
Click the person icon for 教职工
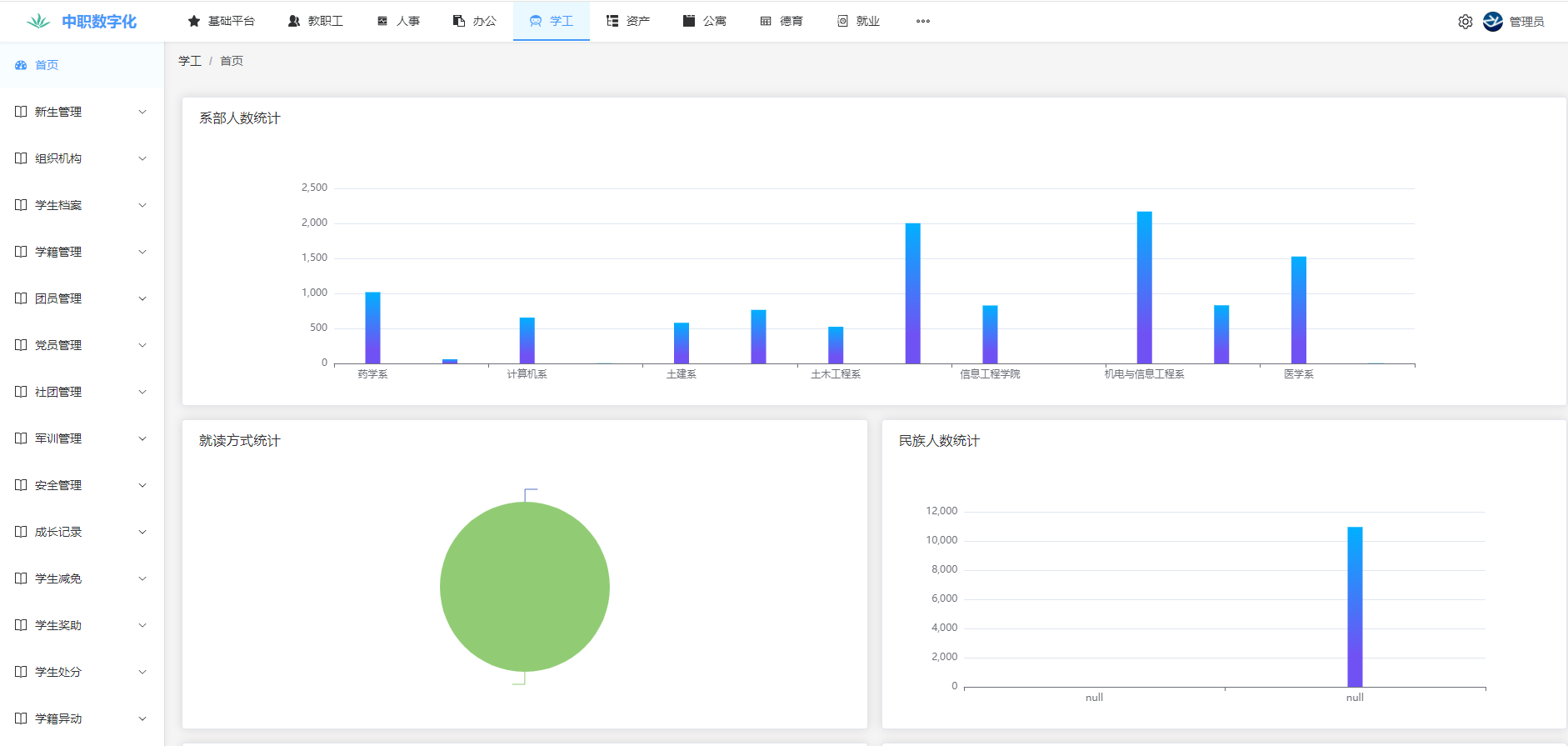[x=294, y=21]
